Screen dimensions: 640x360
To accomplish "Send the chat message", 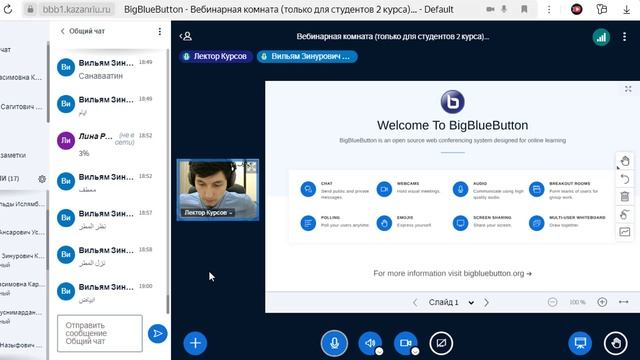I will pos(158,333).
